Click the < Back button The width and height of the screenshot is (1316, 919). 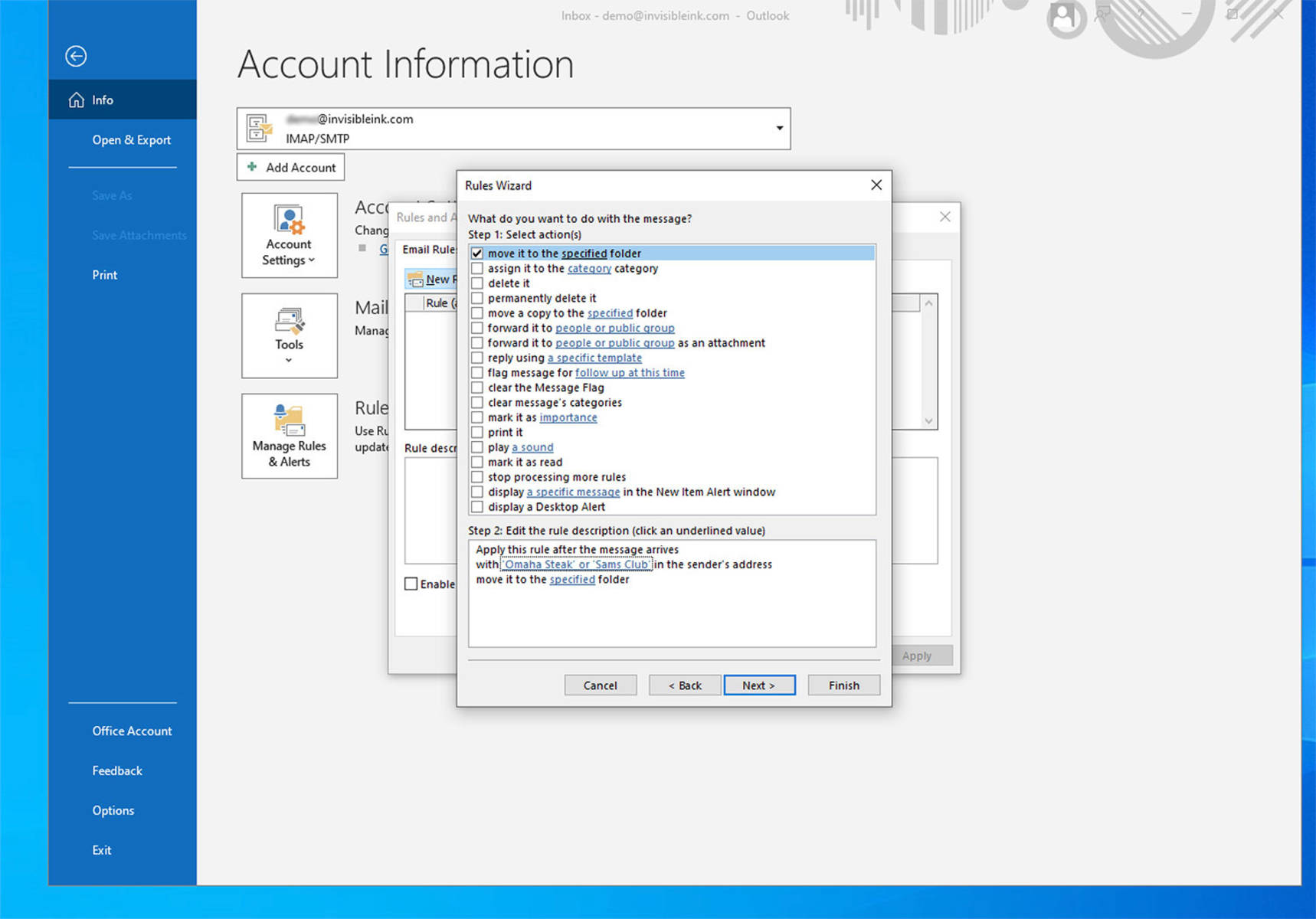[x=685, y=685]
